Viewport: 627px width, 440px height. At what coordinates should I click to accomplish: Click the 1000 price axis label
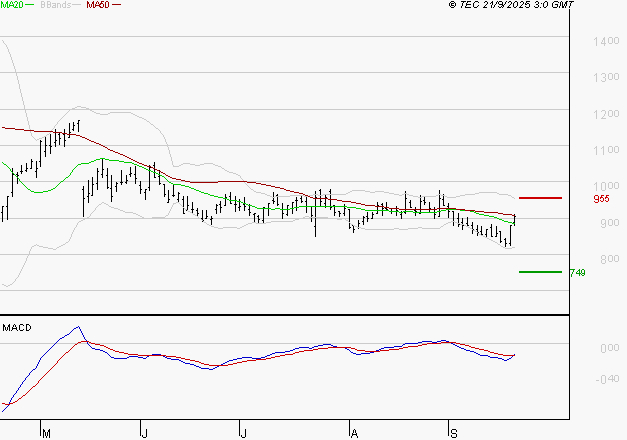pyautogui.click(x=606, y=186)
